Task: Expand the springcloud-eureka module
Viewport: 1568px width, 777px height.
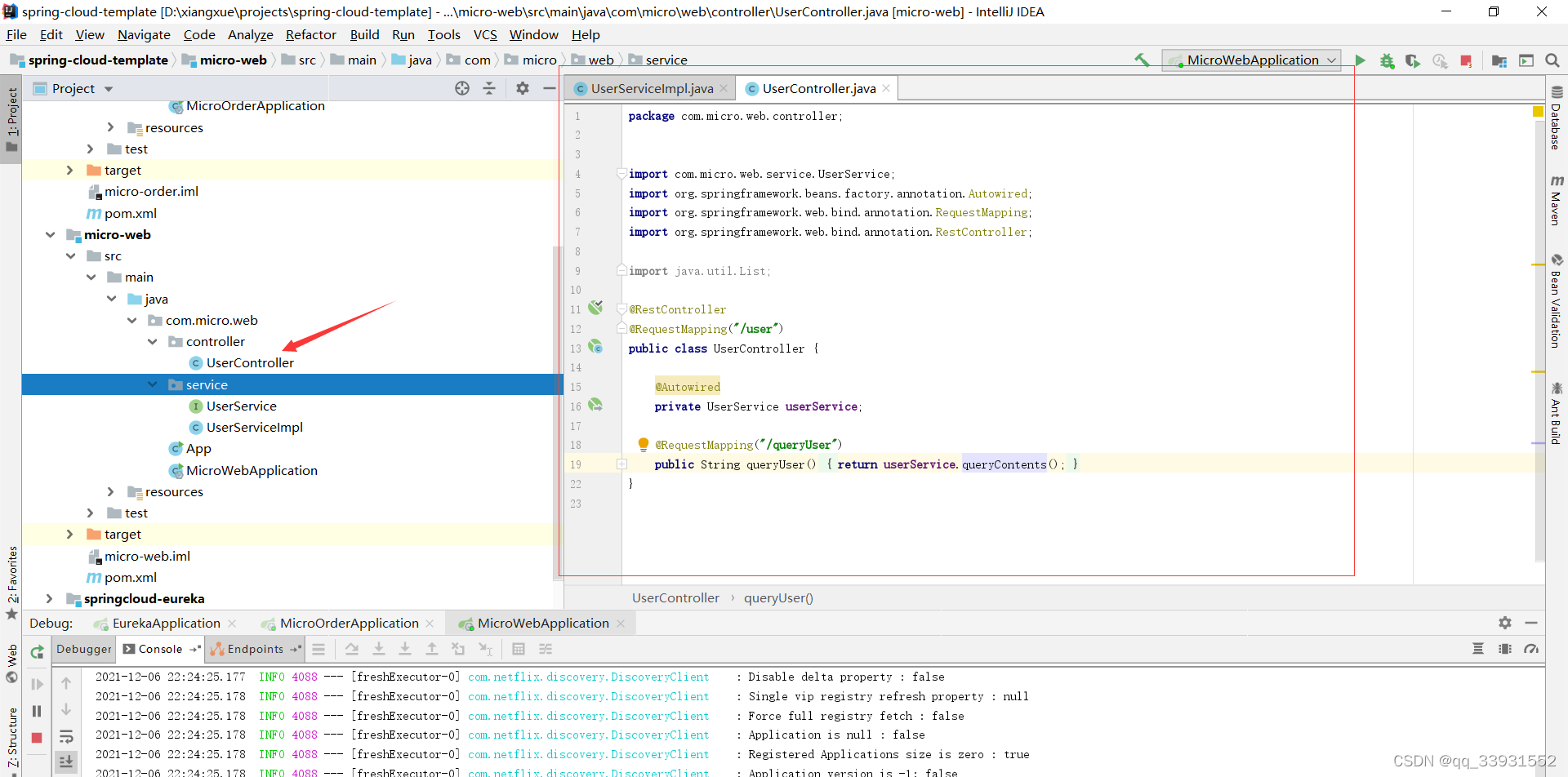Action: click(50, 599)
